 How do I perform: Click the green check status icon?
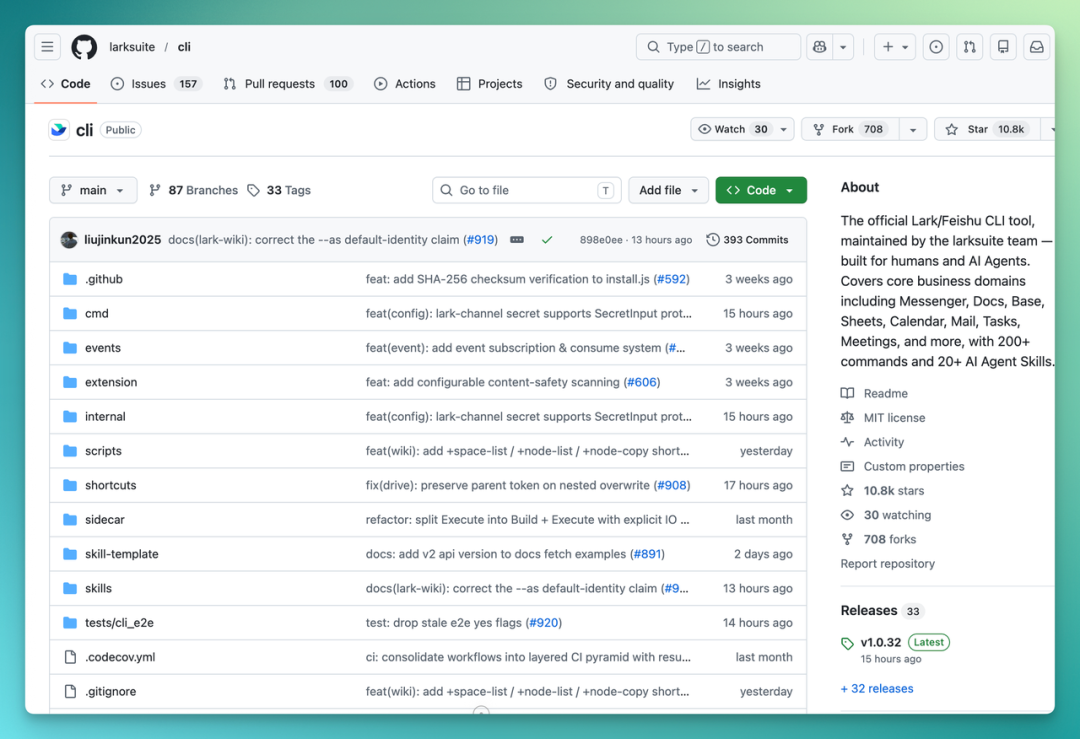pos(547,240)
